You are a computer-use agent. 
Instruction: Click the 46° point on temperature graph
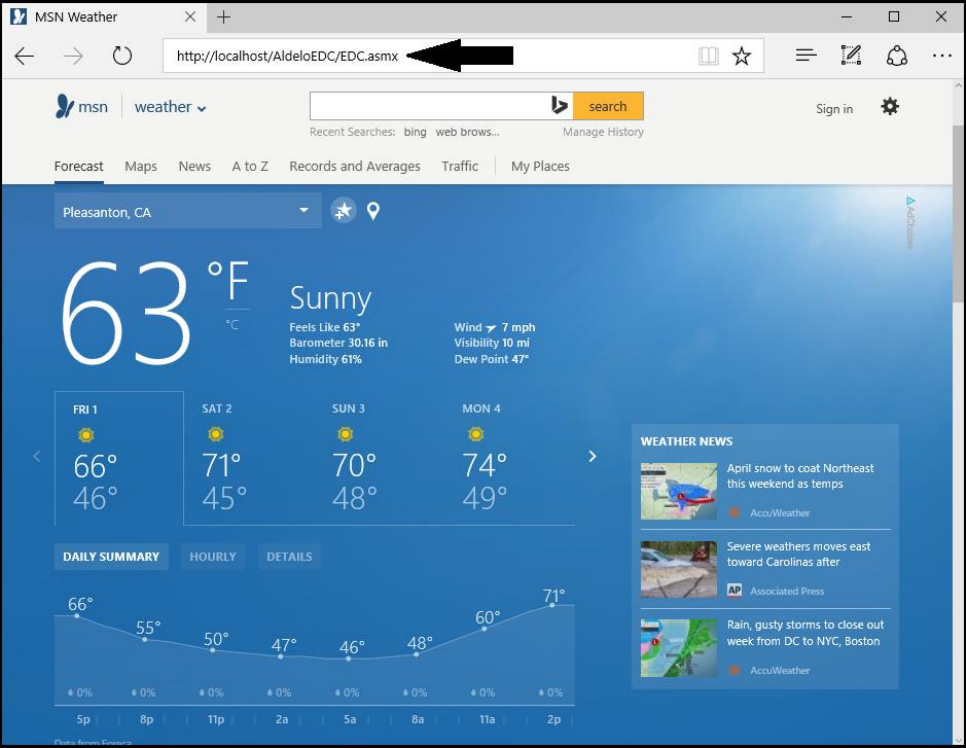[349, 659]
